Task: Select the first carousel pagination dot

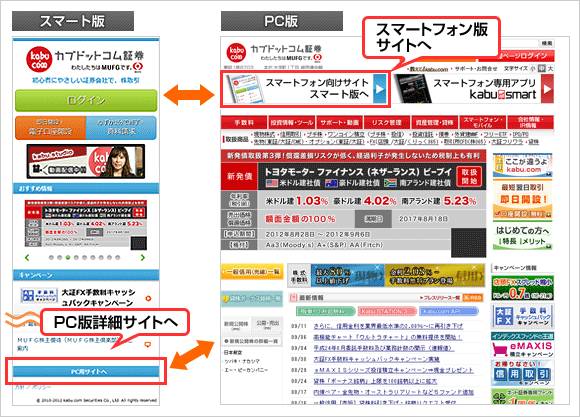Action: click(x=51, y=258)
